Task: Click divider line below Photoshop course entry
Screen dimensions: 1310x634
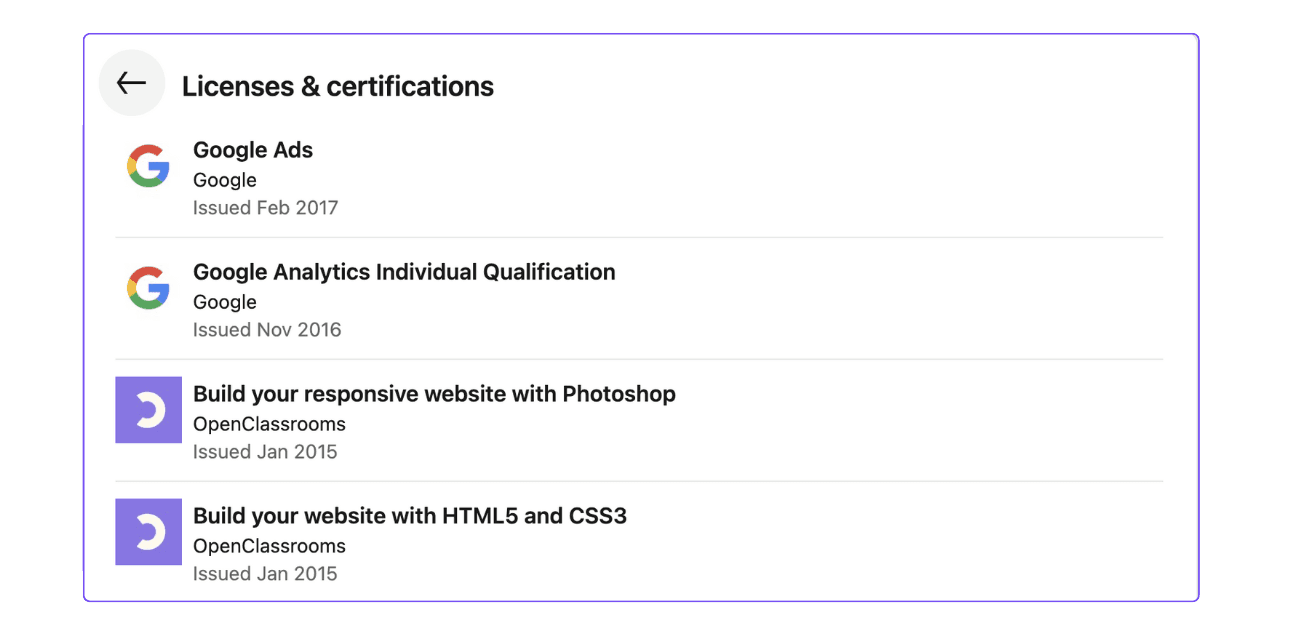Action: pyautogui.click(x=639, y=481)
